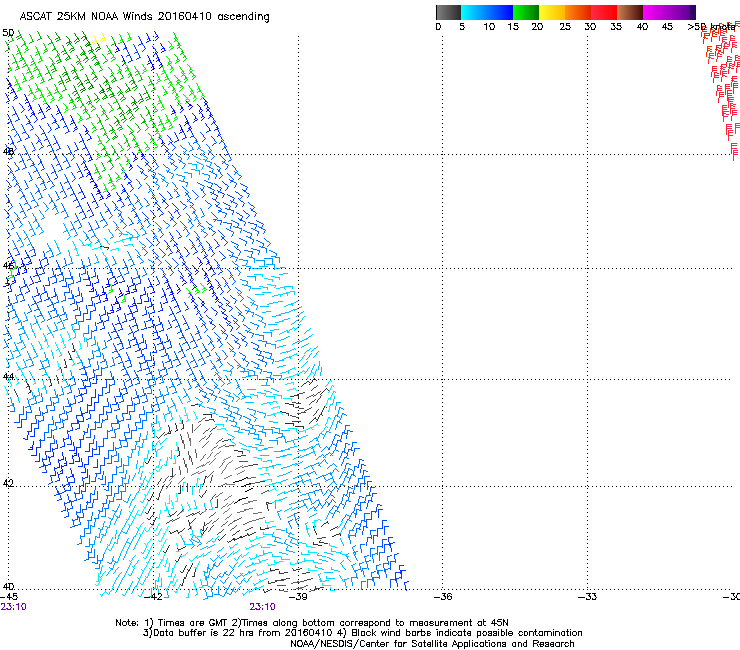Click the latitude axis label '44'
The image size is (740, 650).
pyautogui.click(x=8, y=377)
